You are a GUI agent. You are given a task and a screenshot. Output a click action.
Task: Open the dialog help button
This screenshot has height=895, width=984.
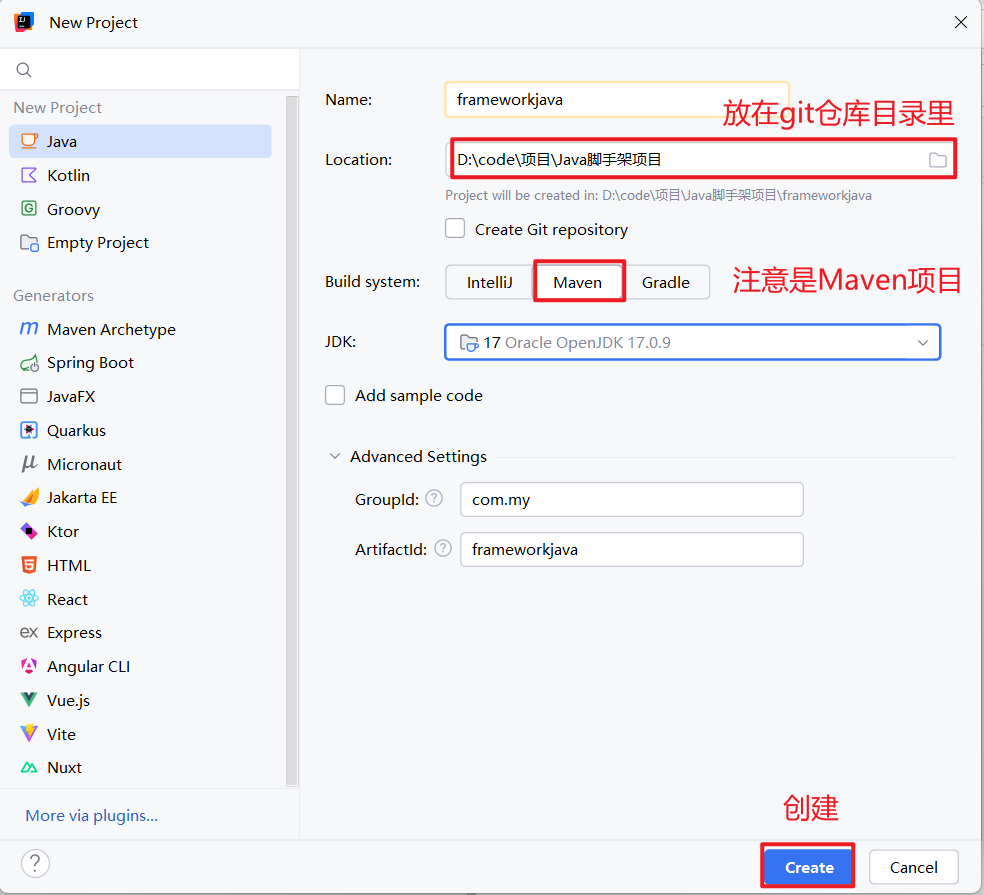[35, 863]
